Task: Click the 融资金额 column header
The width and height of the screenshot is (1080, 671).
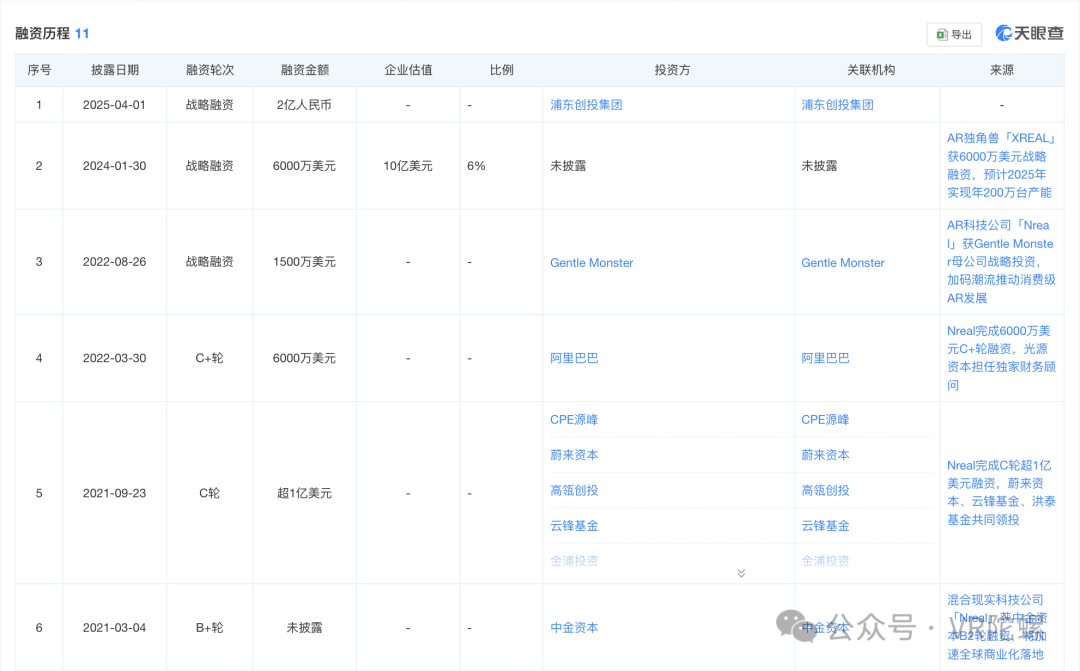Action: [x=305, y=70]
